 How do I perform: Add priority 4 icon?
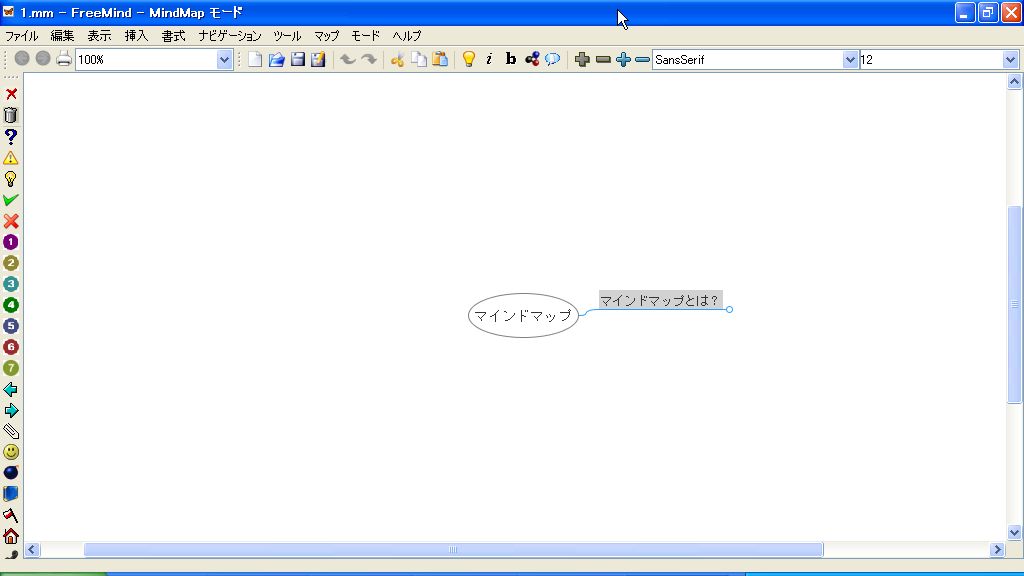pos(10,305)
